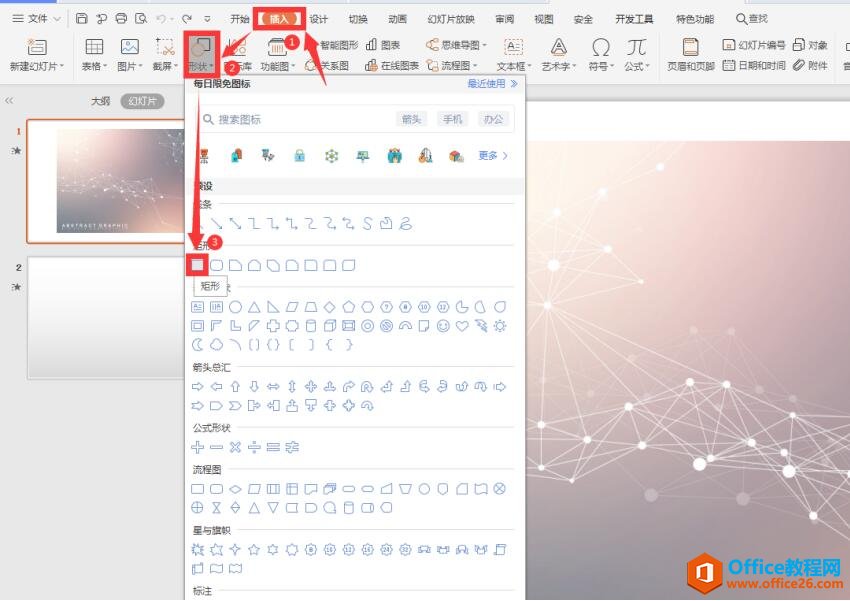850x601 pixels.
Task: Pick the rounded rectangle shape
Action: [216, 265]
